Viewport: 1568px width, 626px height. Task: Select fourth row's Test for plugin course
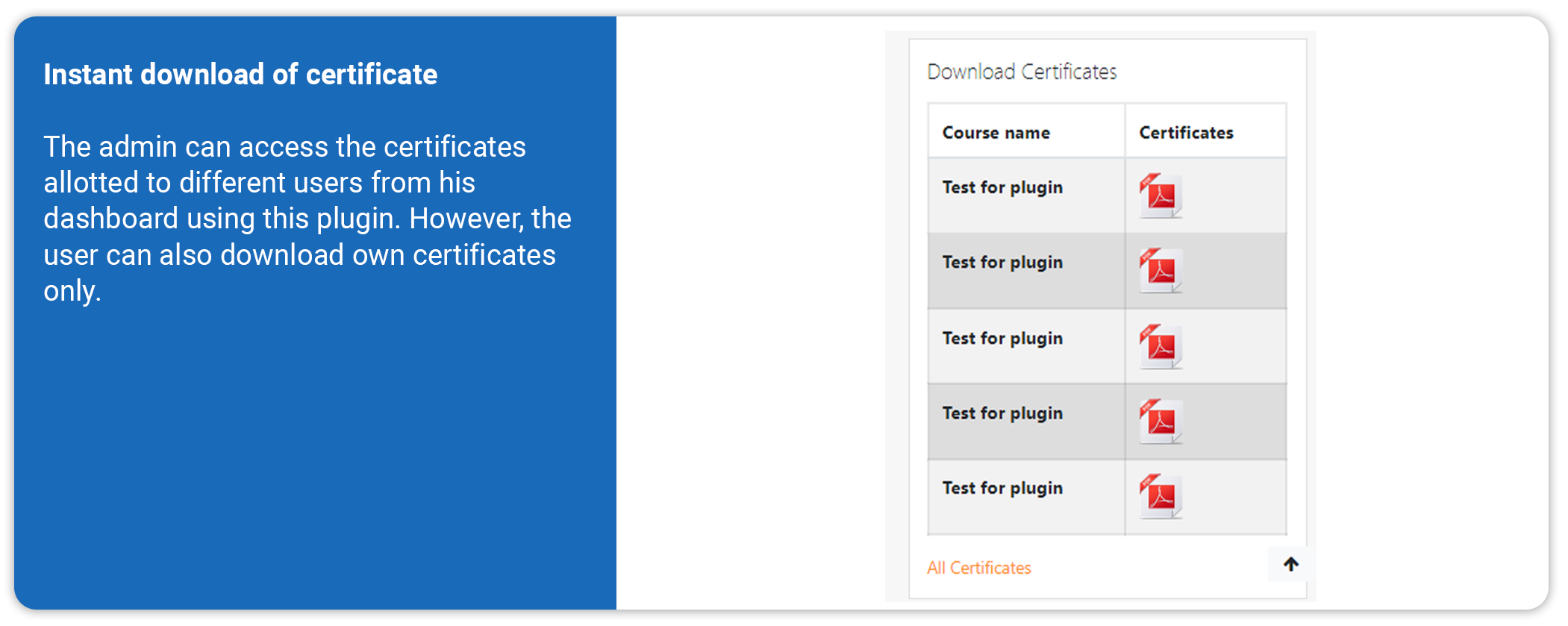(x=1002, y=413)
